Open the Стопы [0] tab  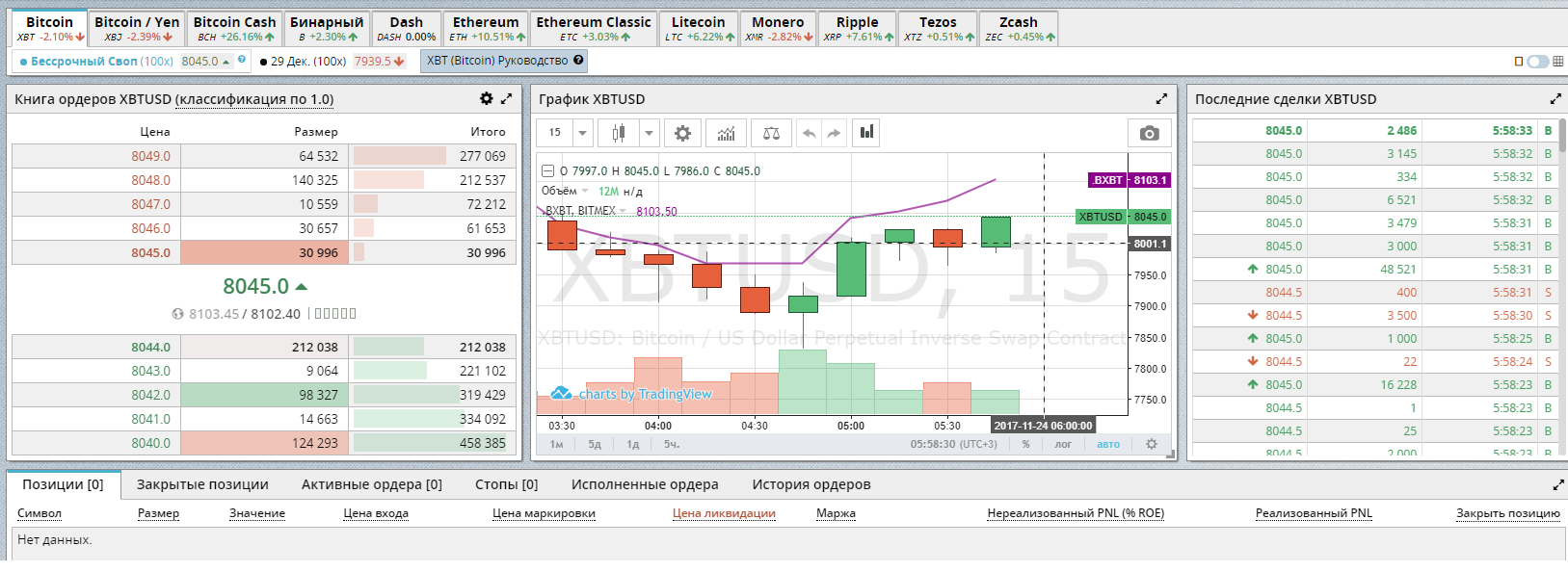click(x=506, y=484)
